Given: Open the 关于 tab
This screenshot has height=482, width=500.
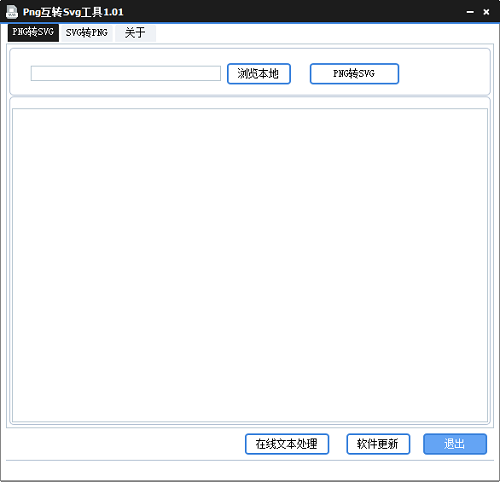Looking at the screenshot, I should pyautogui.click(x=135, y=33).
